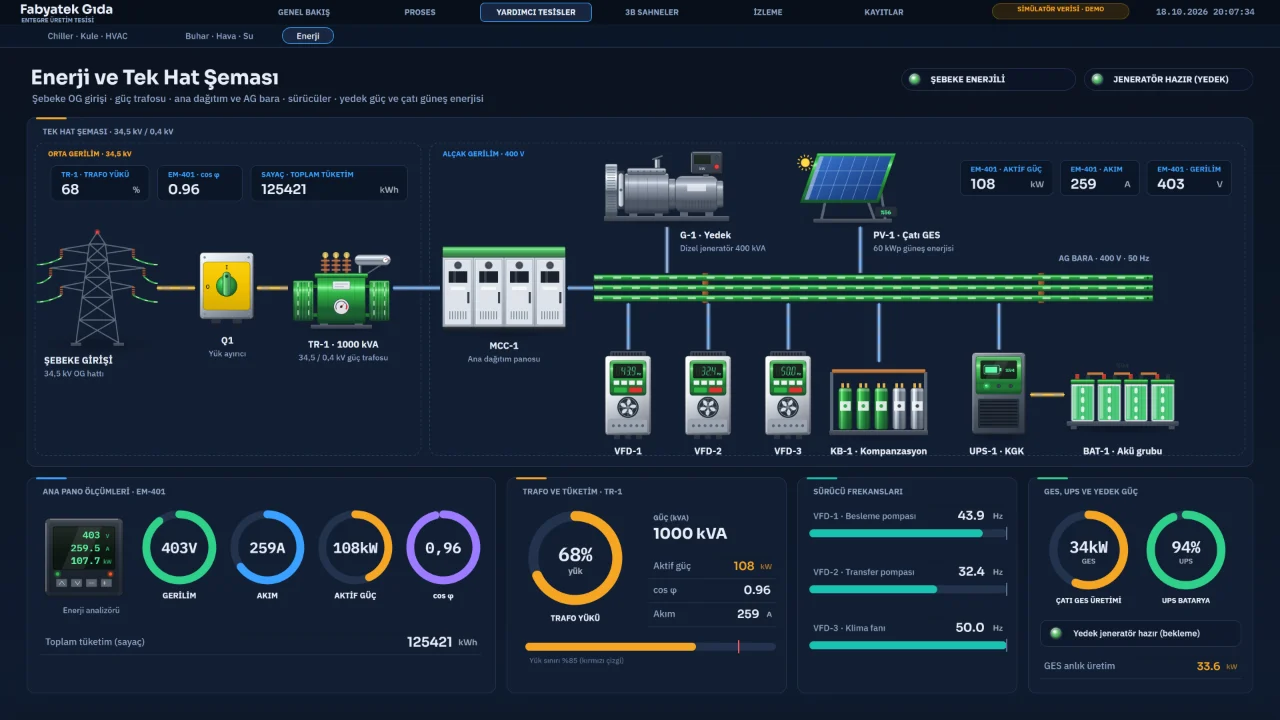
Task: Select the Yardımcı Tesisler tab
Action: (536, 12)
